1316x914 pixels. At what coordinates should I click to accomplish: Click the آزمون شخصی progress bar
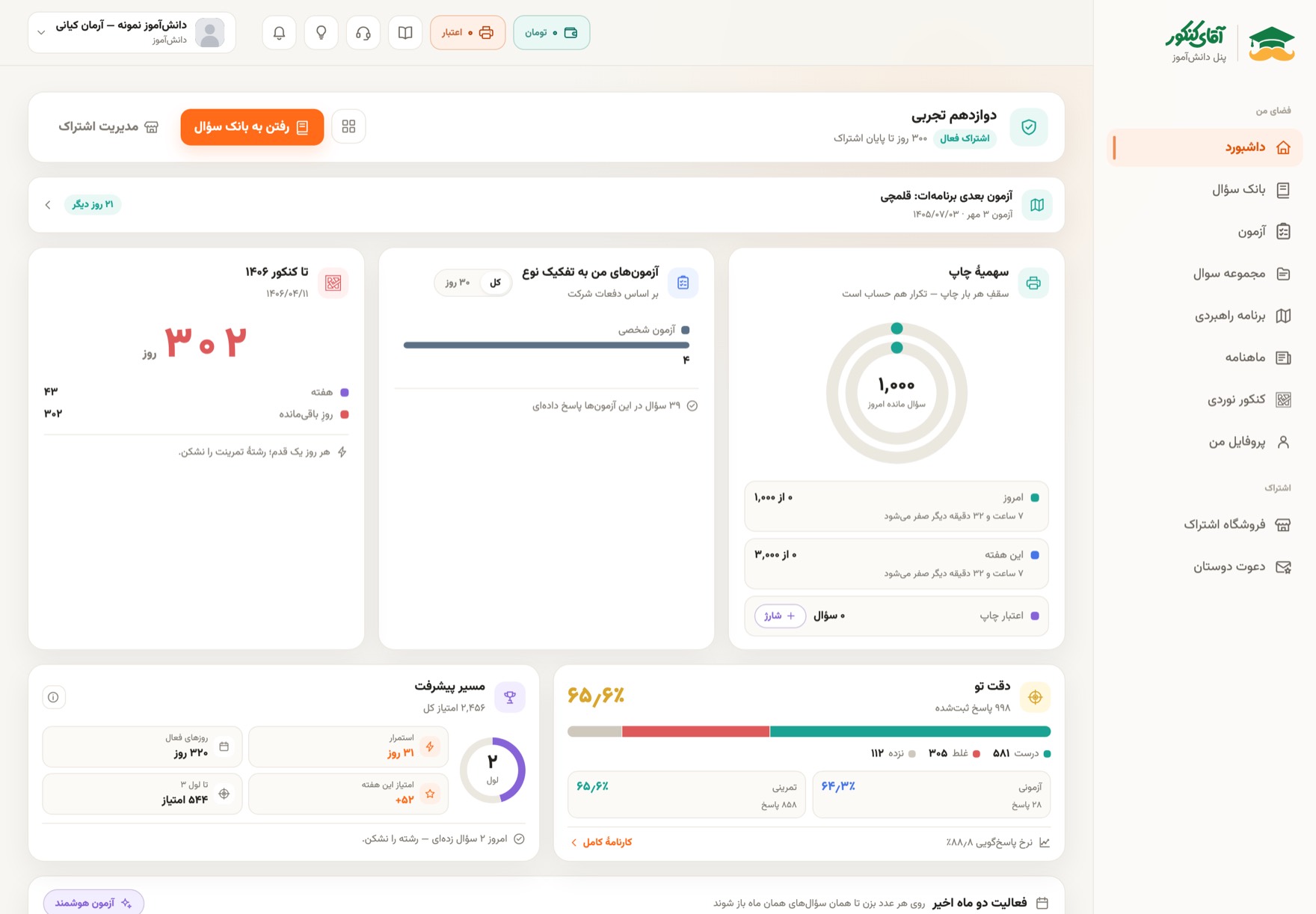point(547,345)
